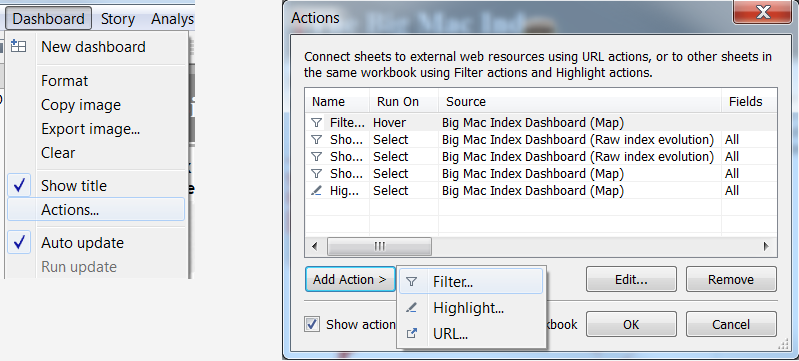Open the Dashboard menu

click(48, 19)
